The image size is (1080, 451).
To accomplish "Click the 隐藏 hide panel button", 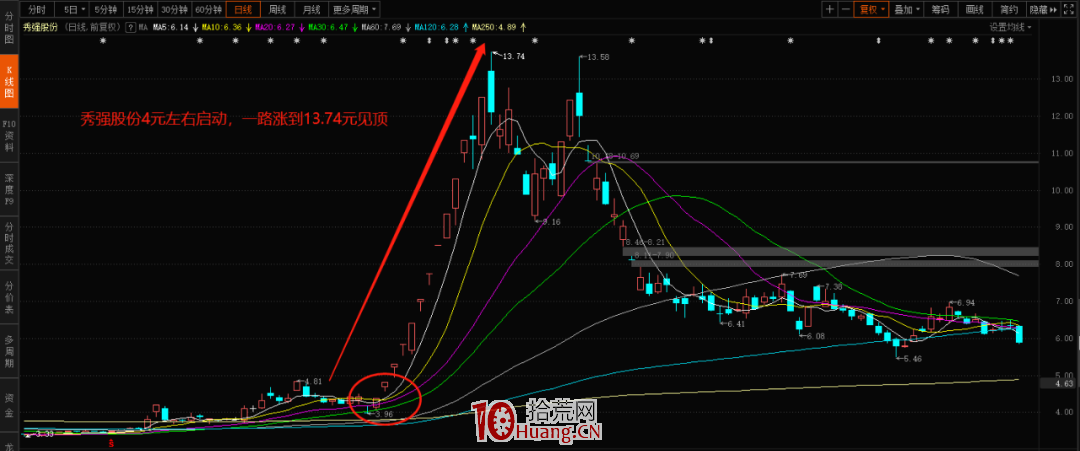I will (x=1043, y=10).
